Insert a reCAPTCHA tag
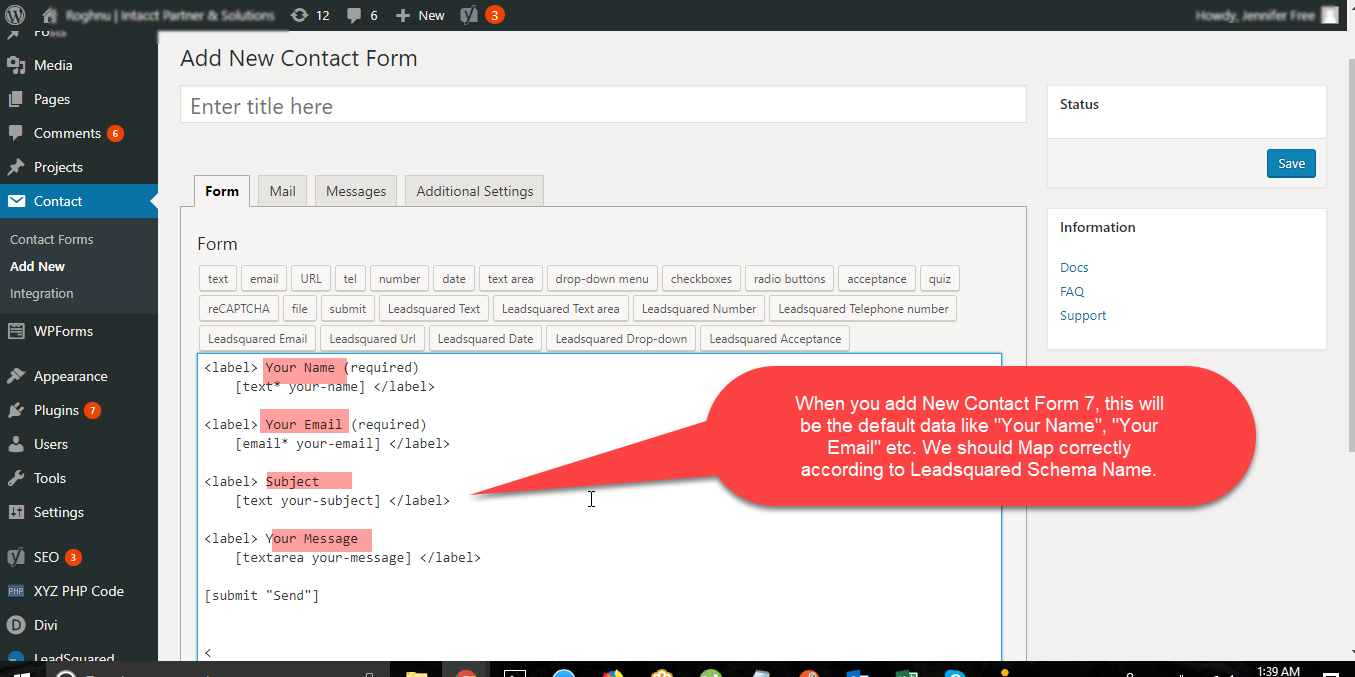The image size is (1355, 677). [x=239, y=309]
